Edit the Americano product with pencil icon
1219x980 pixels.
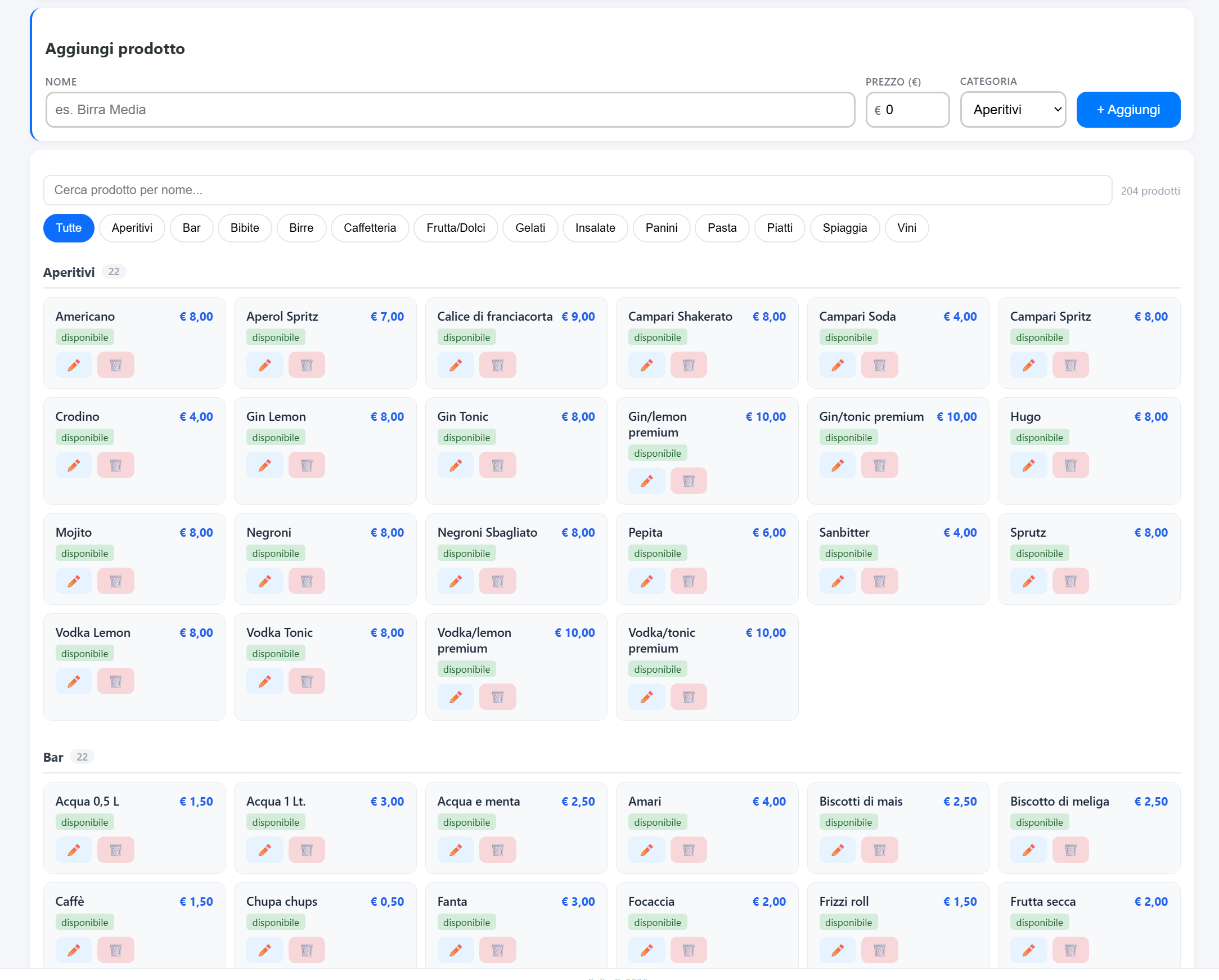(74, 365)
